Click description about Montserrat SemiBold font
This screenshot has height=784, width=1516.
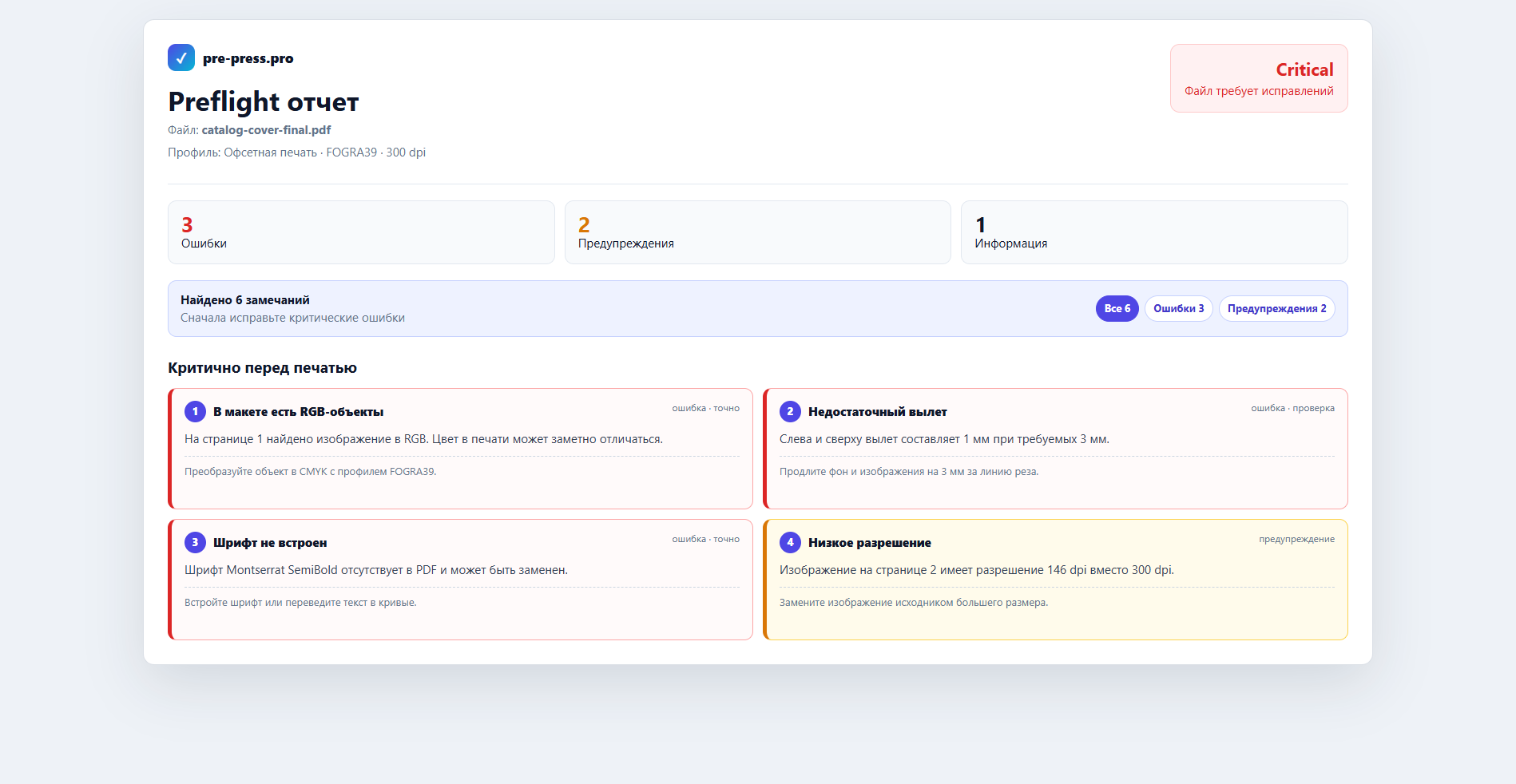click(376, 570)
